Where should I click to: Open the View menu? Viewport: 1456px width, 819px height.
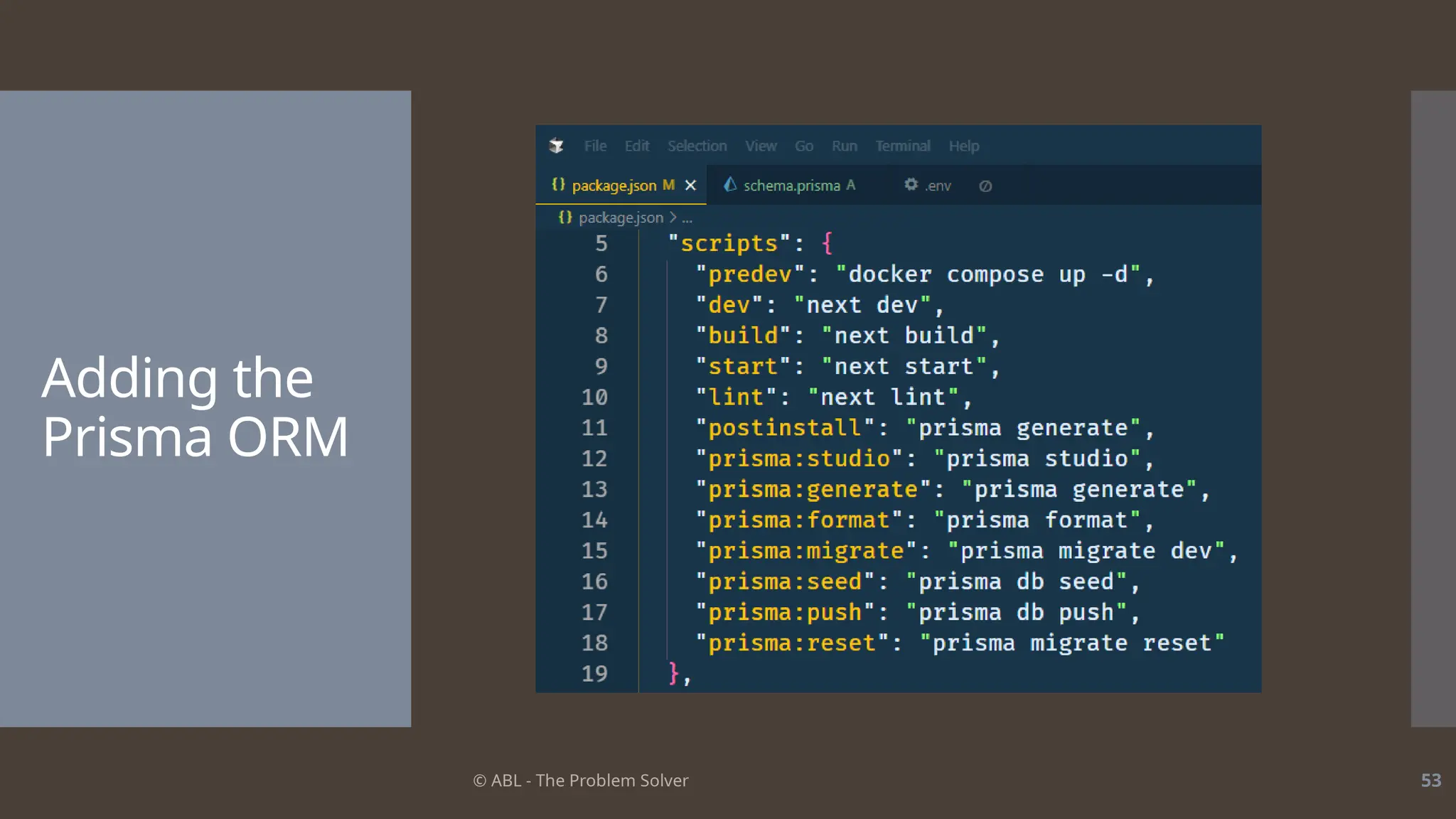(x=761, y=146)
